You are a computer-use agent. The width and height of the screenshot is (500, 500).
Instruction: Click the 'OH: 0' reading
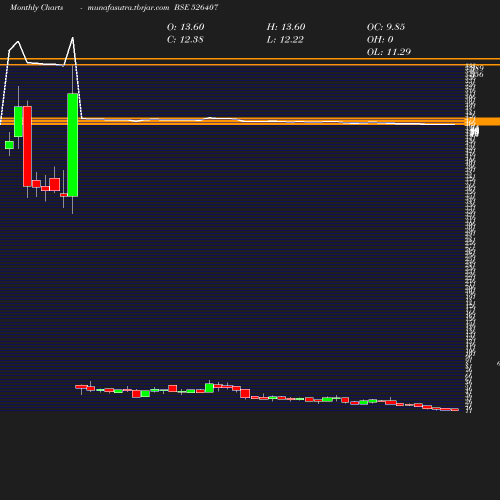coord(380,40)
